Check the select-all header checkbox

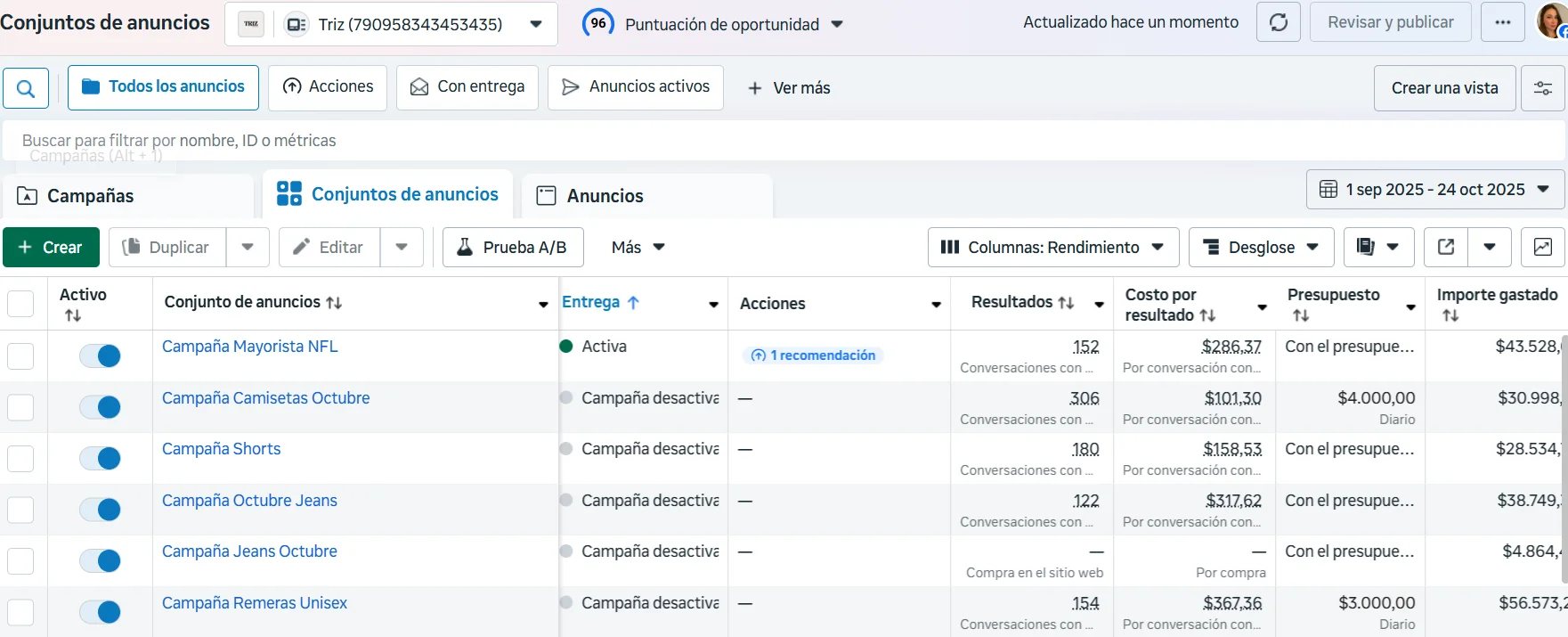click(20, 304)
